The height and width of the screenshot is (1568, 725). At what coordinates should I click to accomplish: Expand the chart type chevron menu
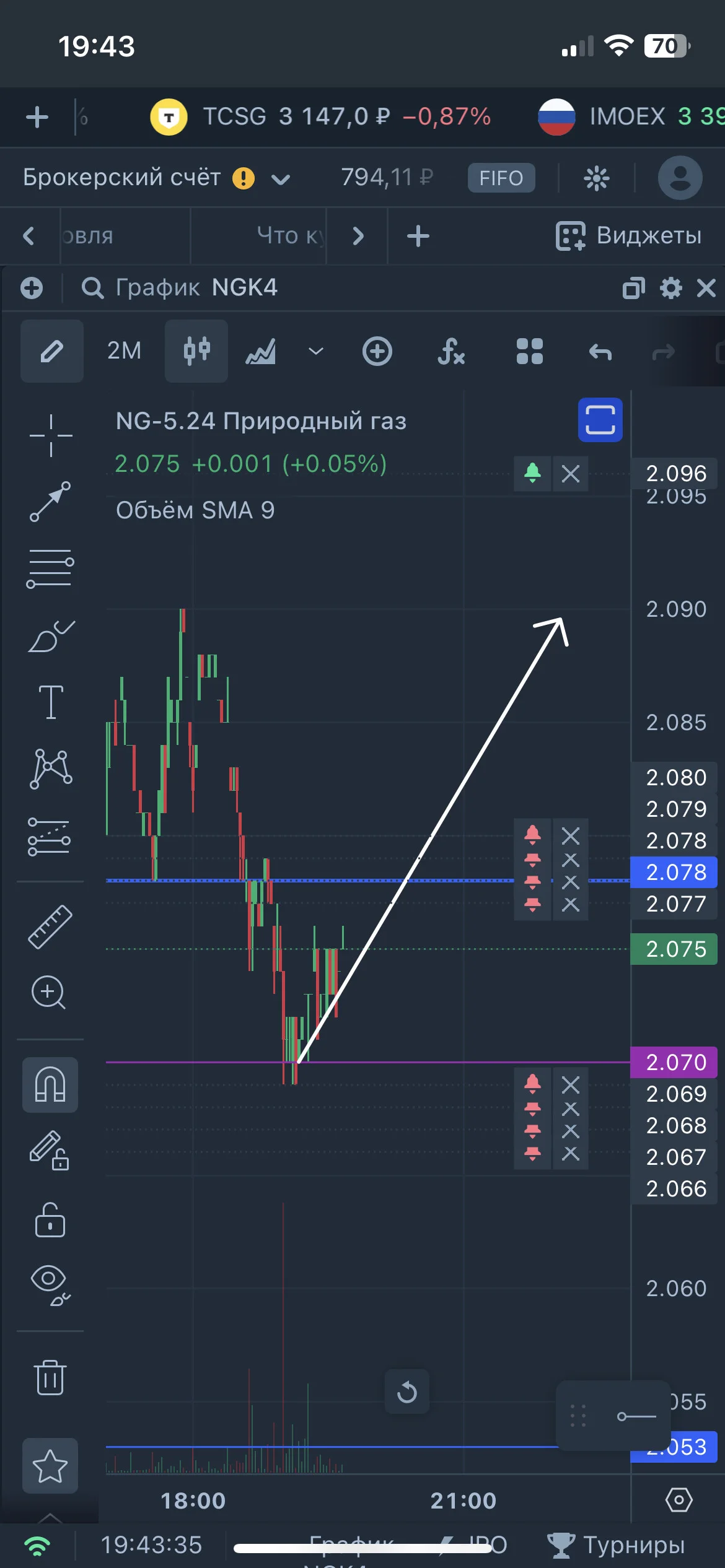coord(316,351)
